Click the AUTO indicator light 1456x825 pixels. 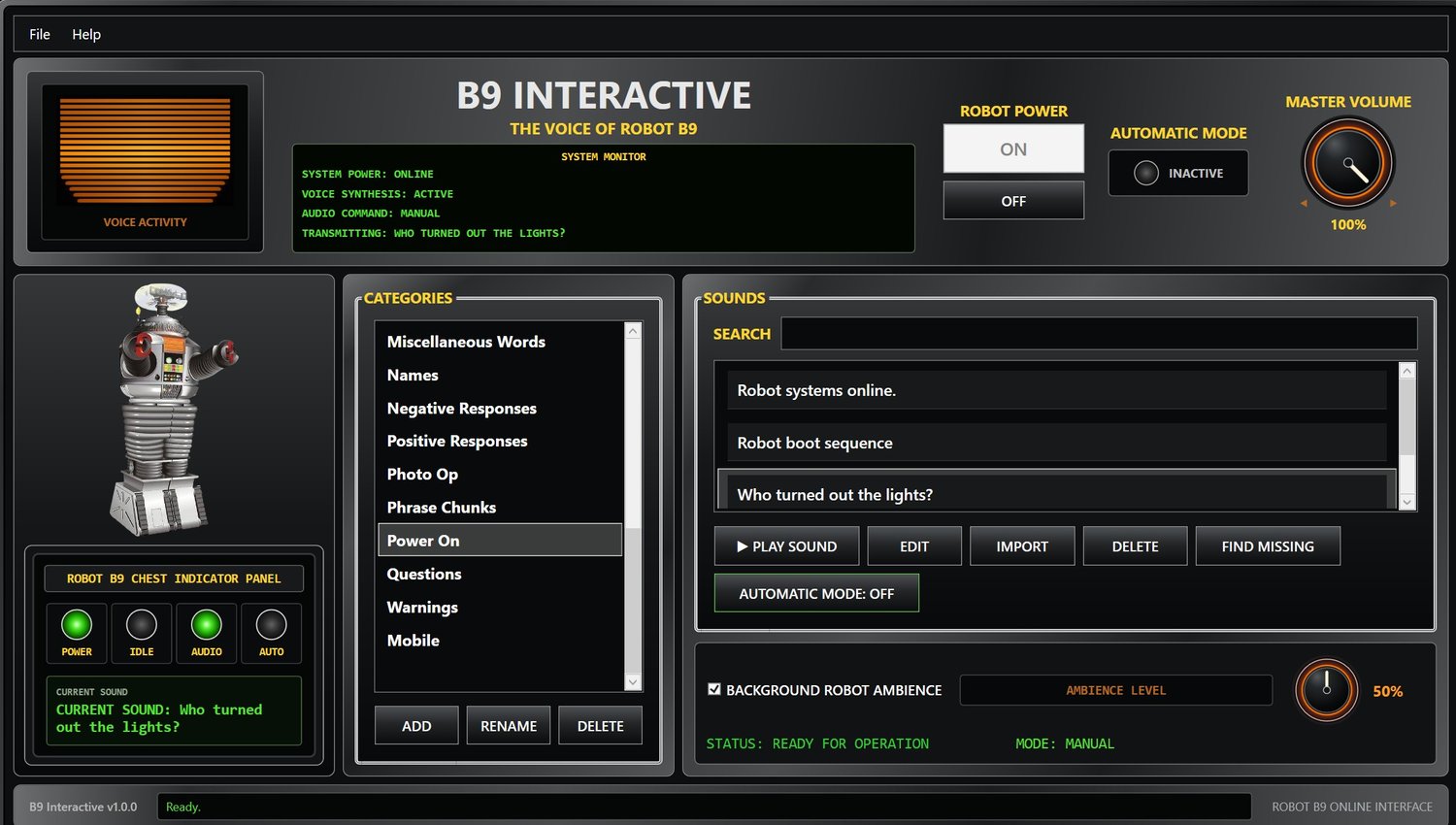tap(272, 625)
